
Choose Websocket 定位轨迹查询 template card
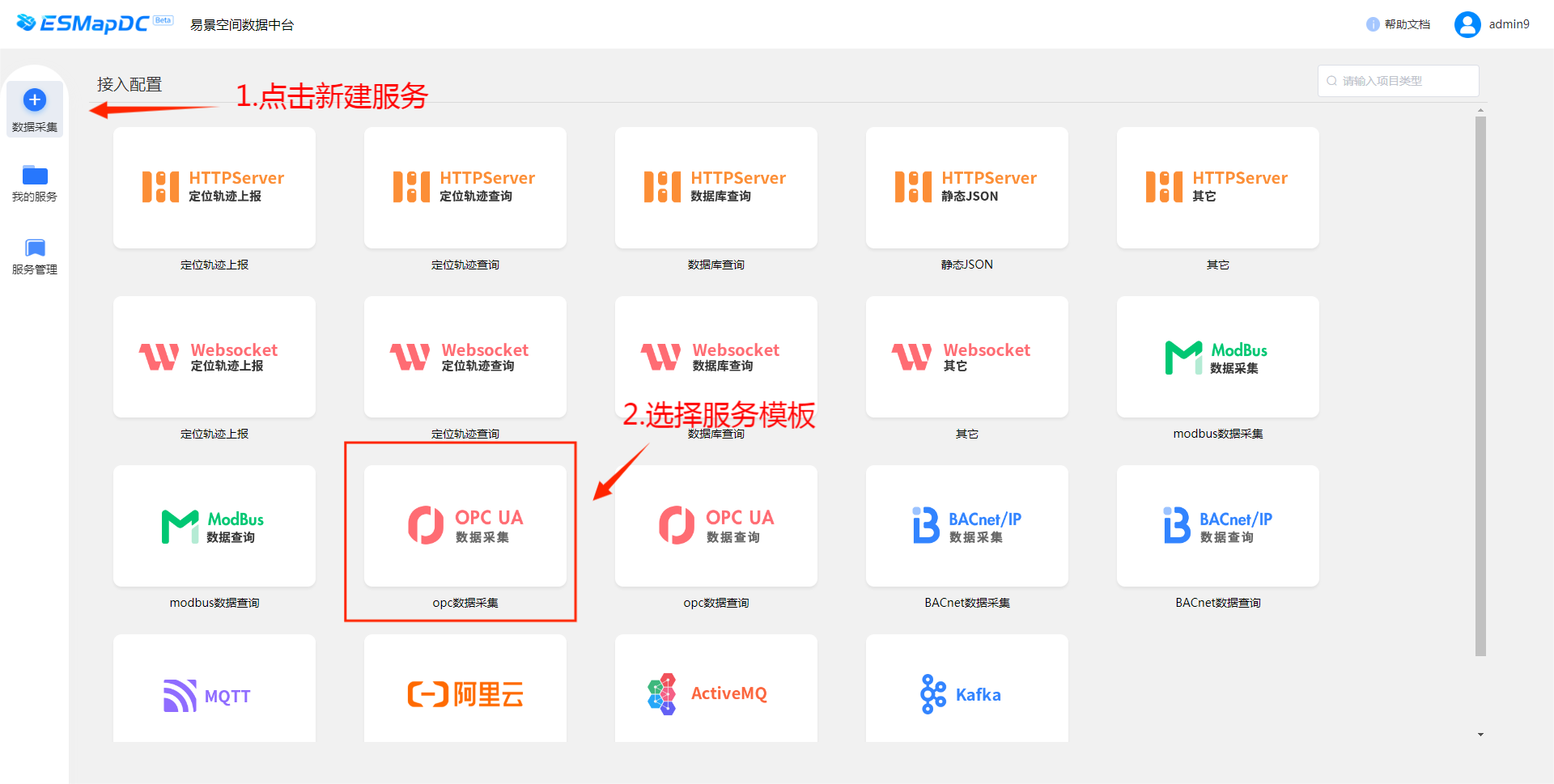coord(465,357)
